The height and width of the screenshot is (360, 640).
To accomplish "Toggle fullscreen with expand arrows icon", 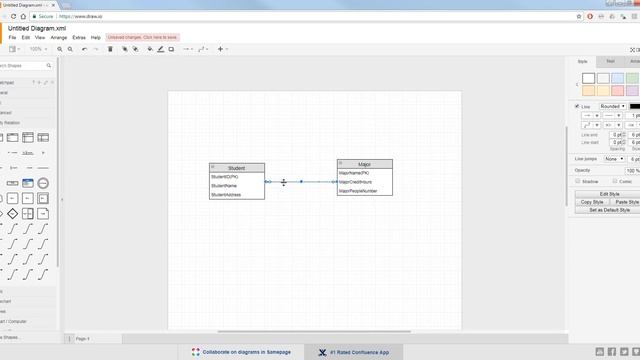I will [632, 50].
